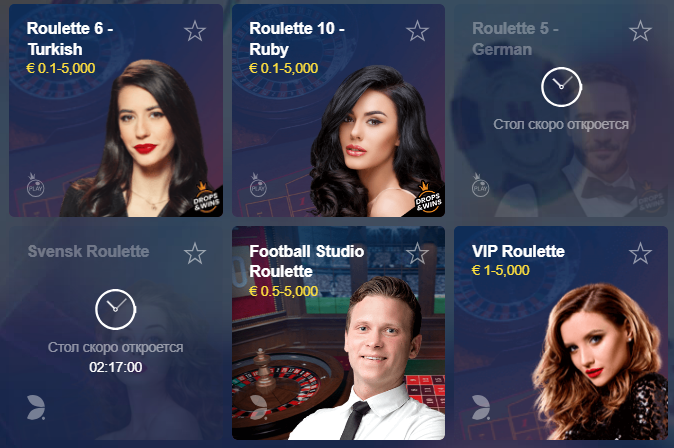Viewport: 674px width, 448px height.
Task: Click Pragmatic Play logo on Roulette 10 card
Action: (258, 185)
